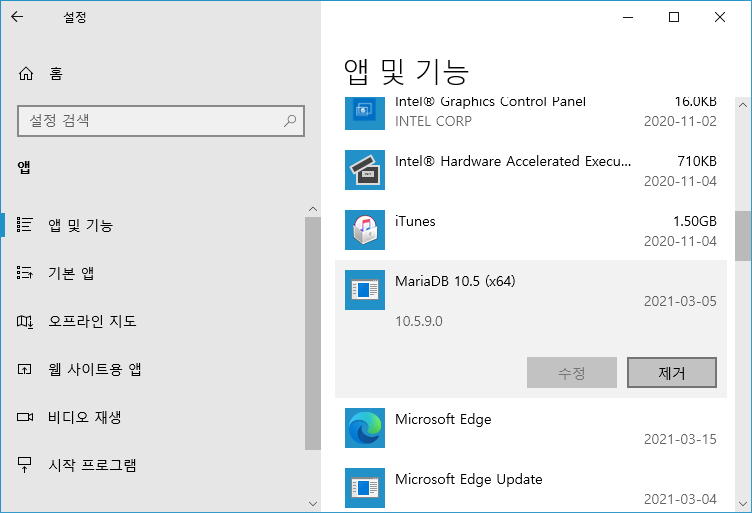
Task: Click the 710KB size value
Action: tap(697, 162)
